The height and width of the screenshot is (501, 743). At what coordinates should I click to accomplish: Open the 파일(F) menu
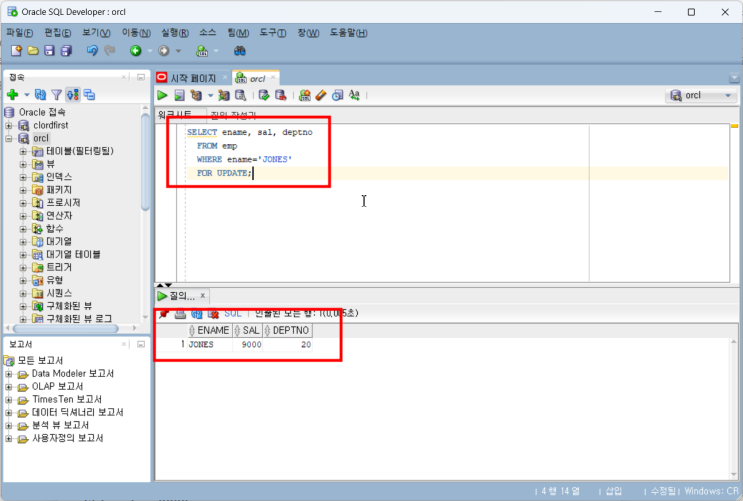[19, 33]
